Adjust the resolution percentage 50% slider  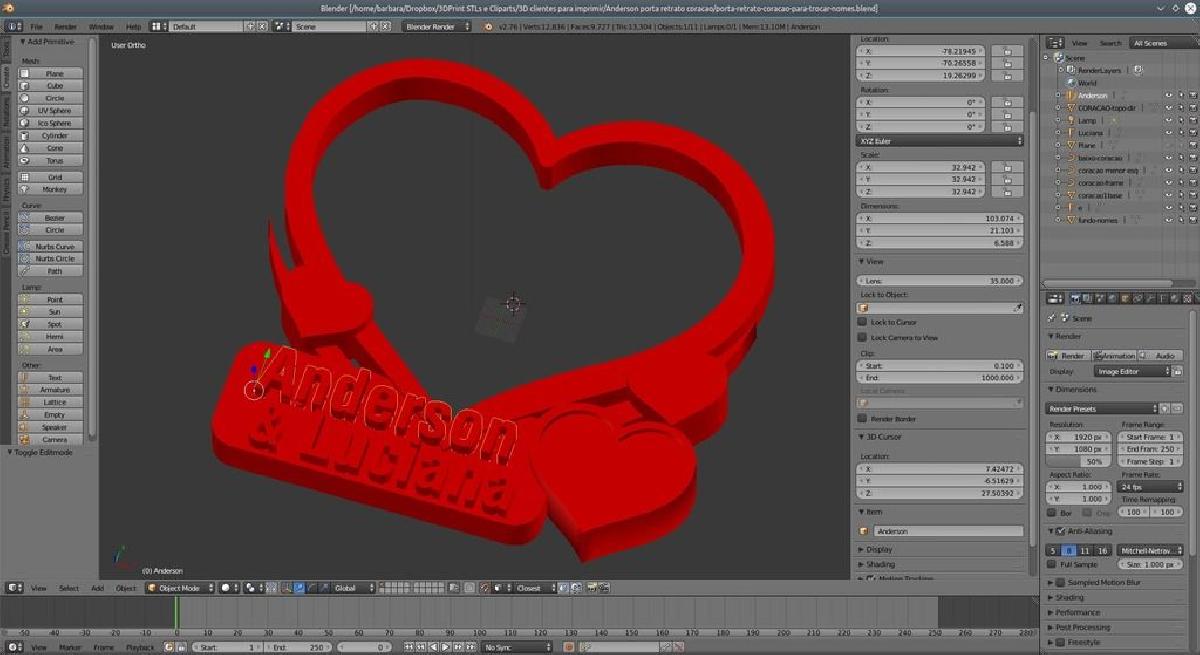click(1077, 461)
